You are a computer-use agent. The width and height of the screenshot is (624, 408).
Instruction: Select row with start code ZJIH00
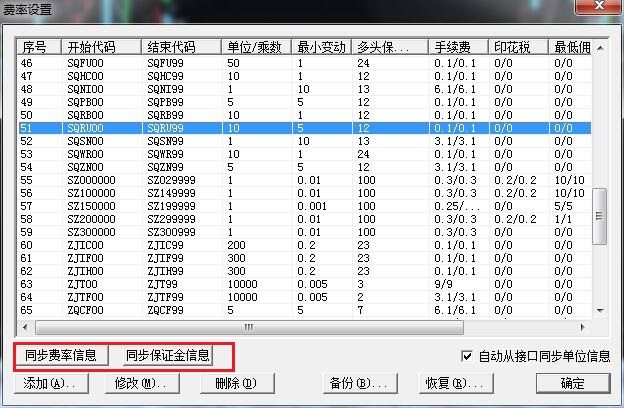pyautogui.click(x=304, y=271)
